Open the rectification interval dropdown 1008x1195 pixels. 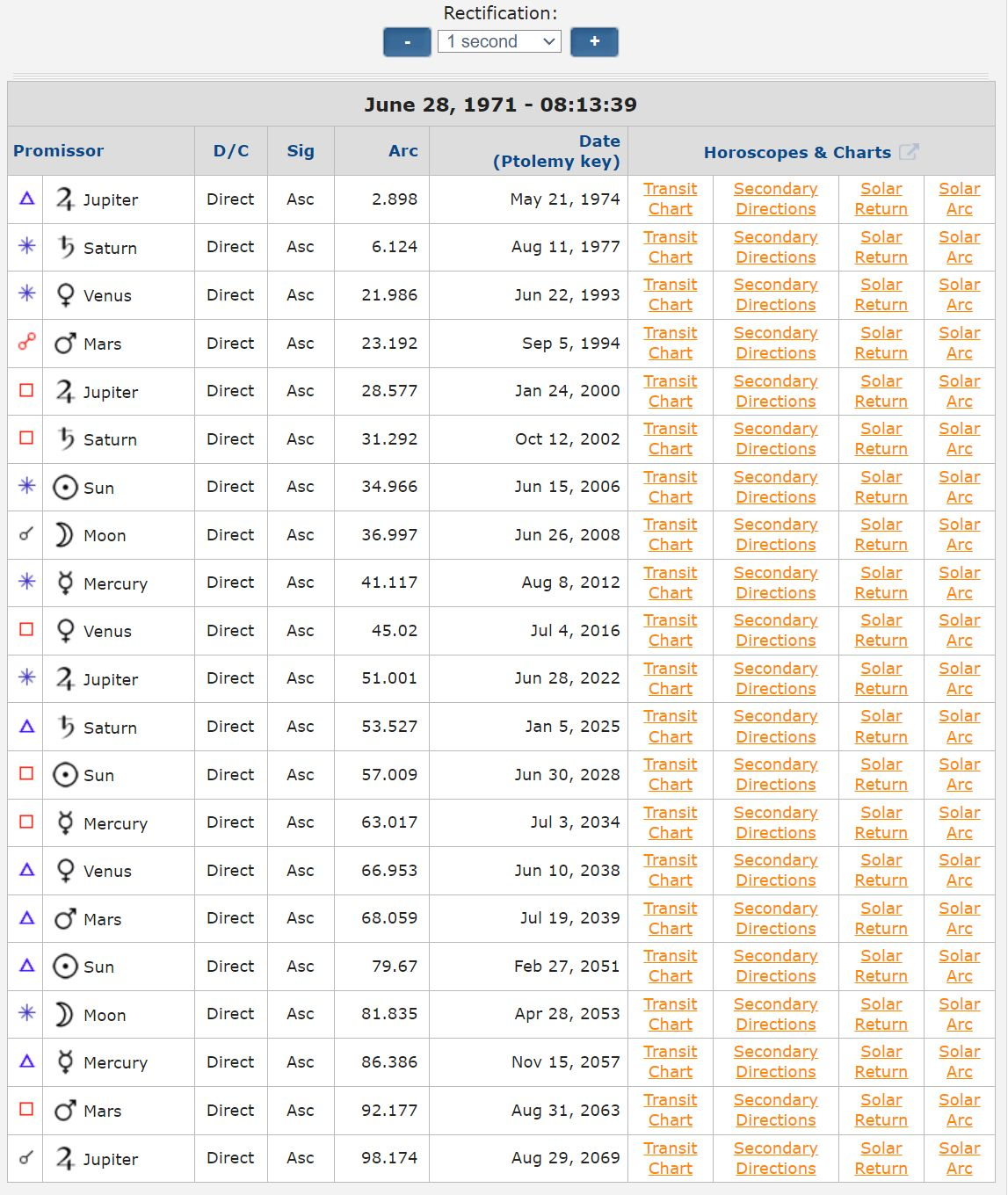pos(499,42)
